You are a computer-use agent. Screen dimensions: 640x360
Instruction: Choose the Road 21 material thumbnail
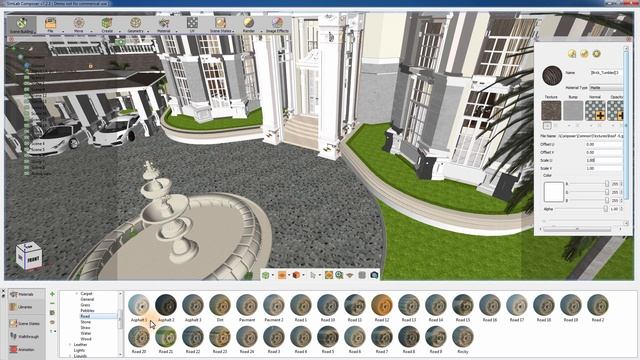click(x=166, y=336)
